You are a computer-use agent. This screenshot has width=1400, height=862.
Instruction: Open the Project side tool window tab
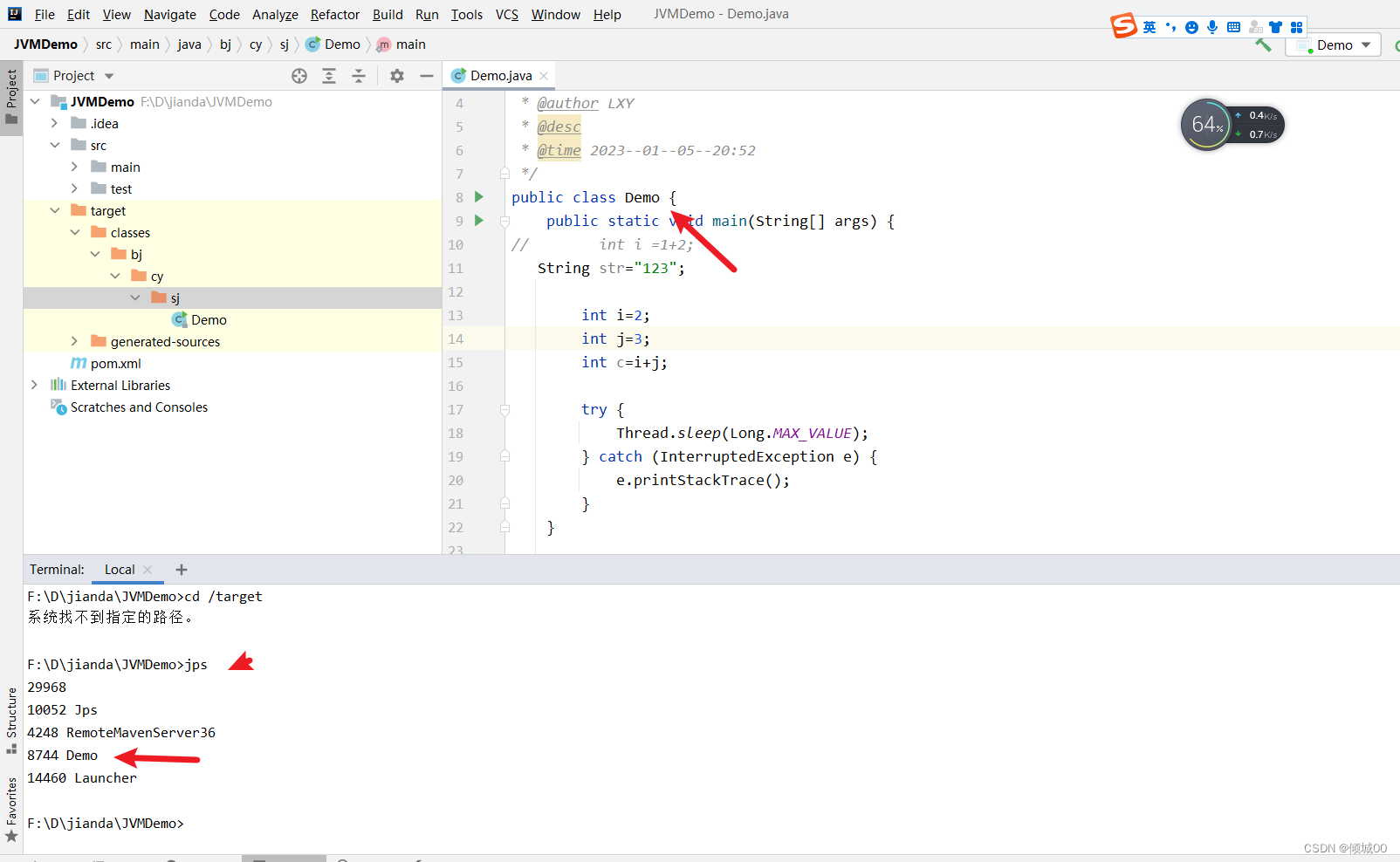pos(11,97)
